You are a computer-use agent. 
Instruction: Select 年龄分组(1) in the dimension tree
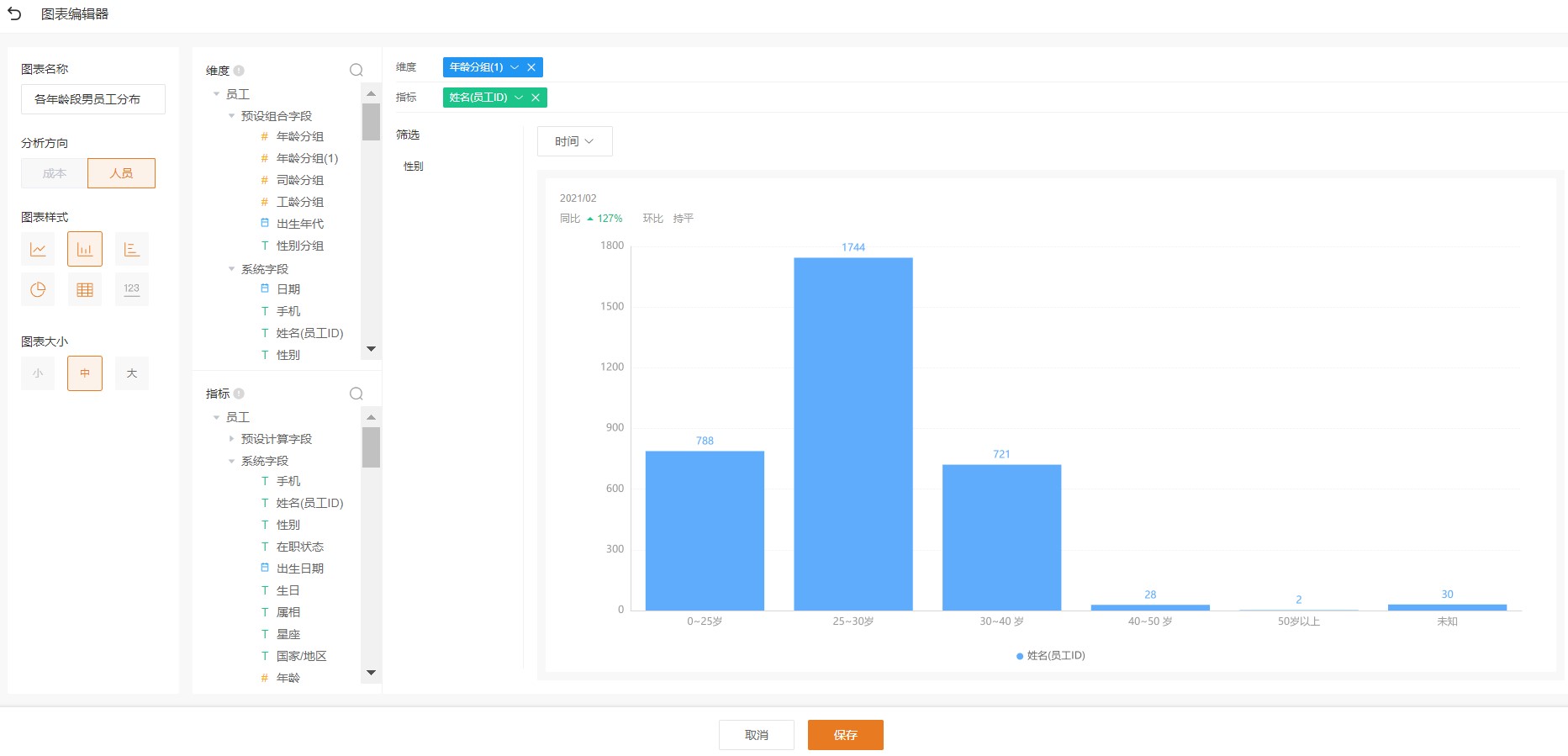coord(308,158)
